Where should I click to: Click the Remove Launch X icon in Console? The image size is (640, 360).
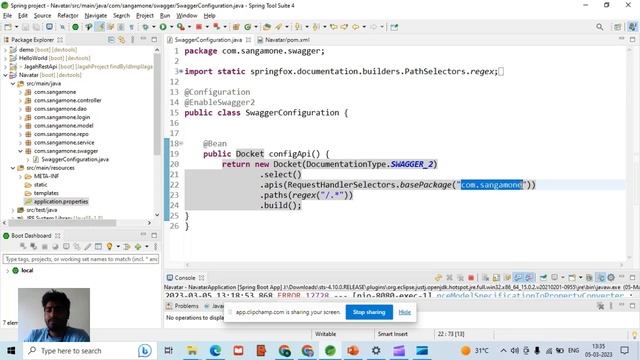pyautogui.click(x=449, y=278)
